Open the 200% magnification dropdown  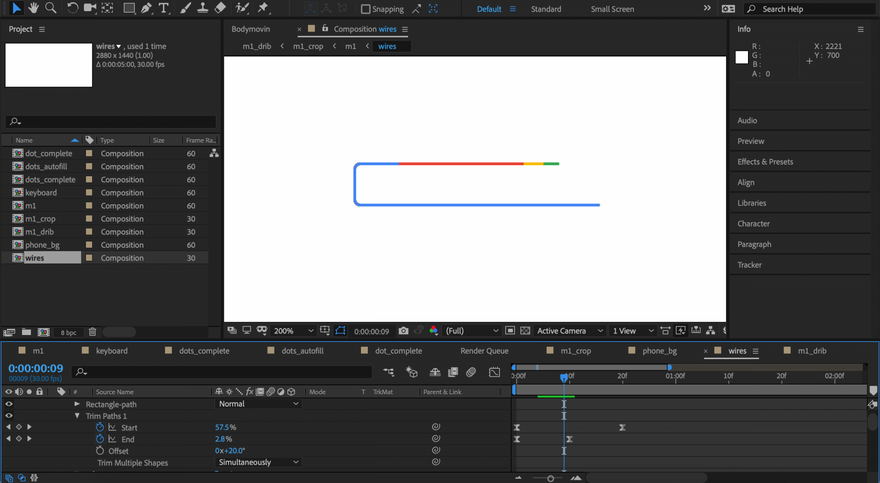[x=293, y=331]
